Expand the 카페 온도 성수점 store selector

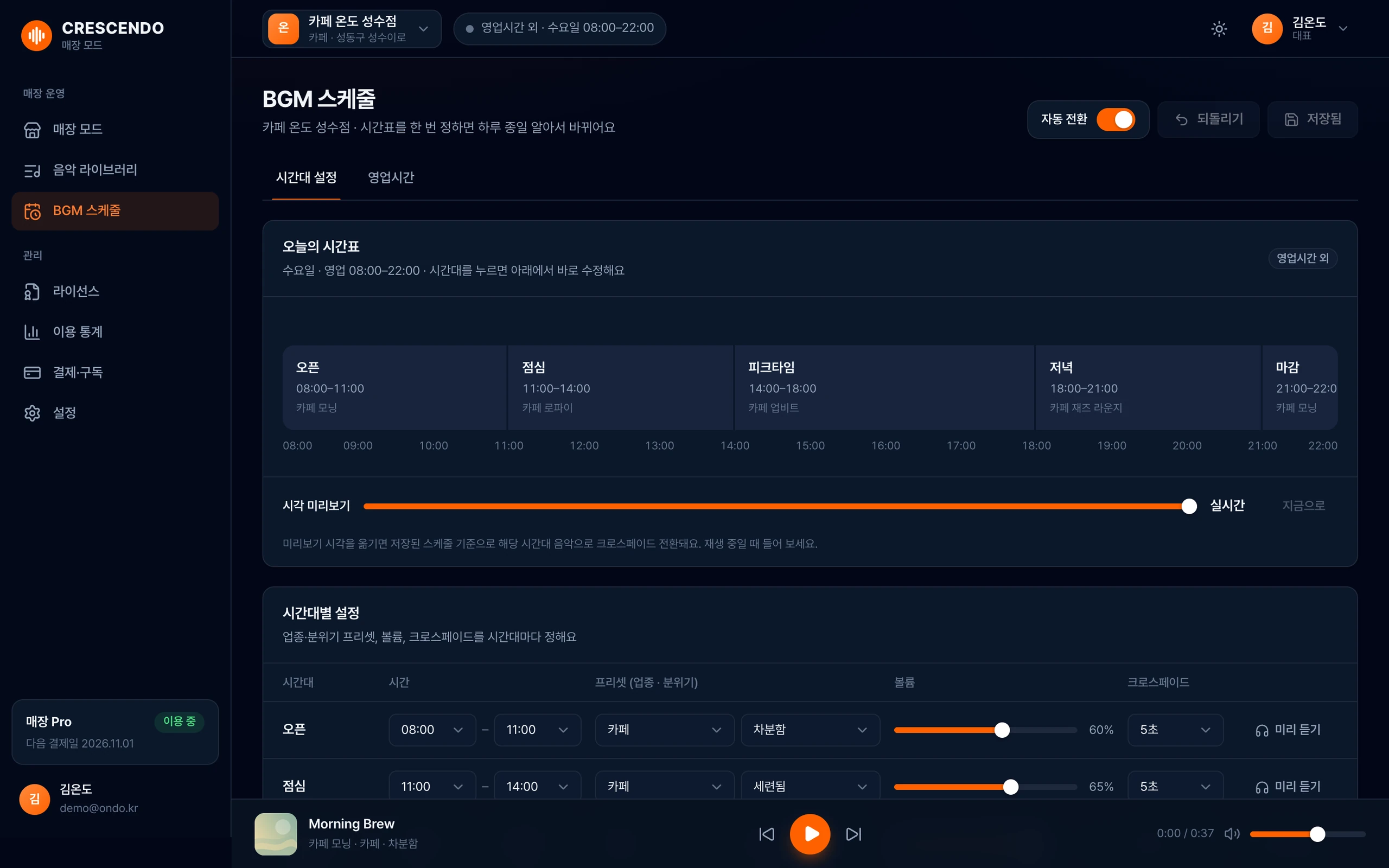click(x=352, y=29)
